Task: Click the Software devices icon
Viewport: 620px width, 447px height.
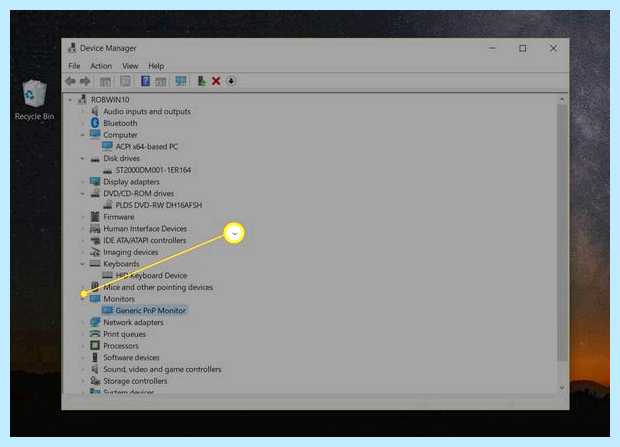Action: click(95, 358)
